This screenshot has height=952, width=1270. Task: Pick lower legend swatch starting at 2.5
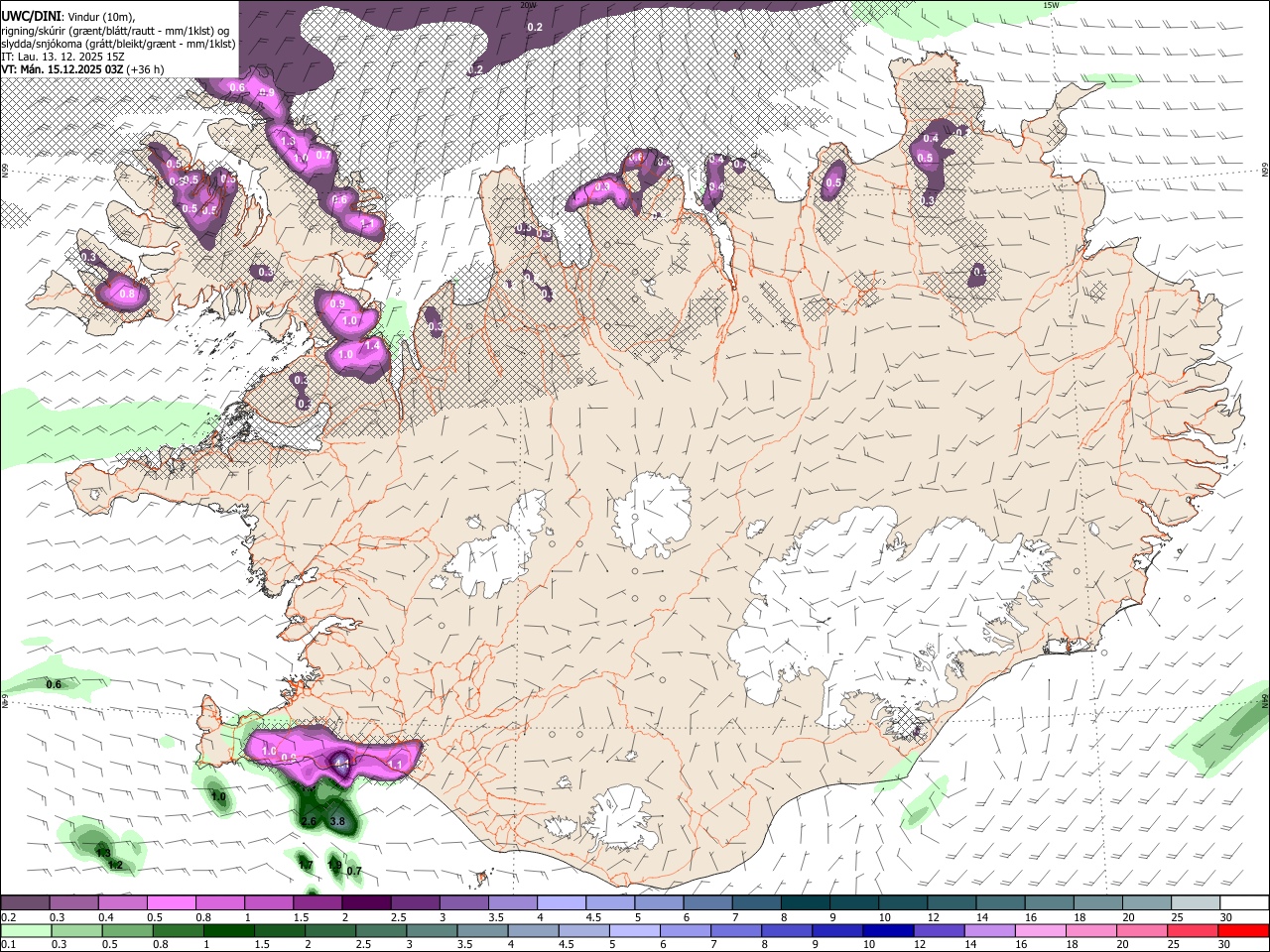click(x=381, y=930)
